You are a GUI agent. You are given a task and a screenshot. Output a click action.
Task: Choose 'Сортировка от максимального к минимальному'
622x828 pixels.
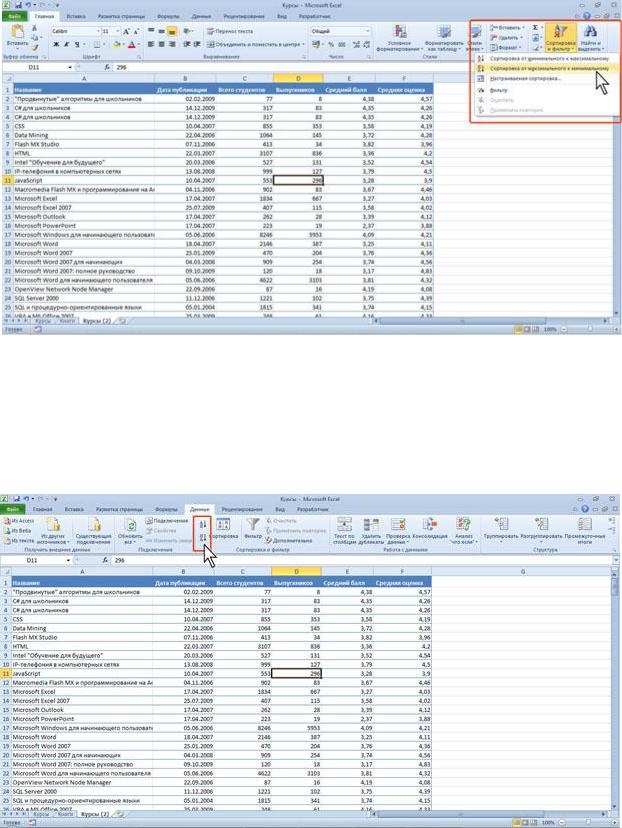point(547,68)
